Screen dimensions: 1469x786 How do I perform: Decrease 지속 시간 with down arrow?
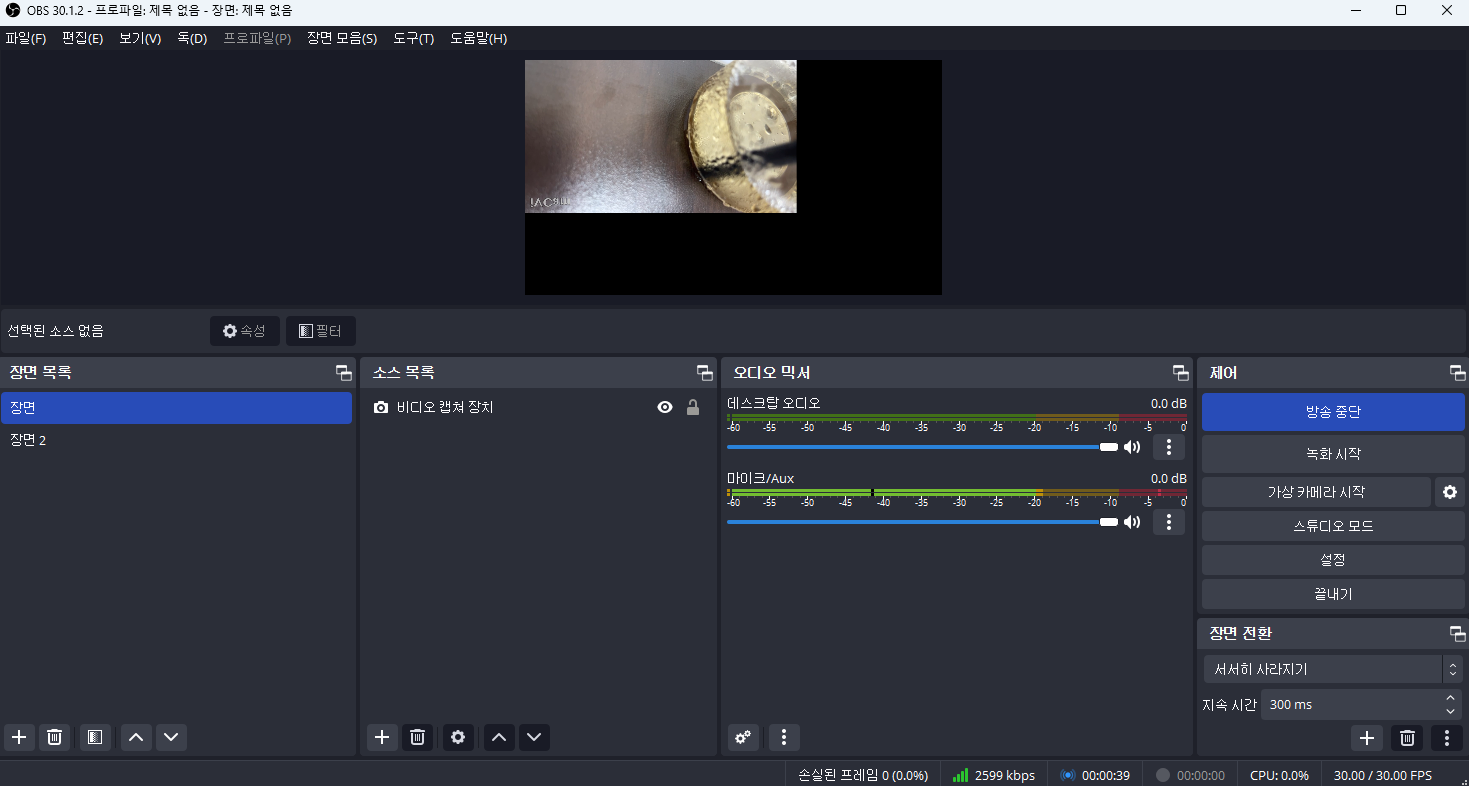tap(1451, 711)
